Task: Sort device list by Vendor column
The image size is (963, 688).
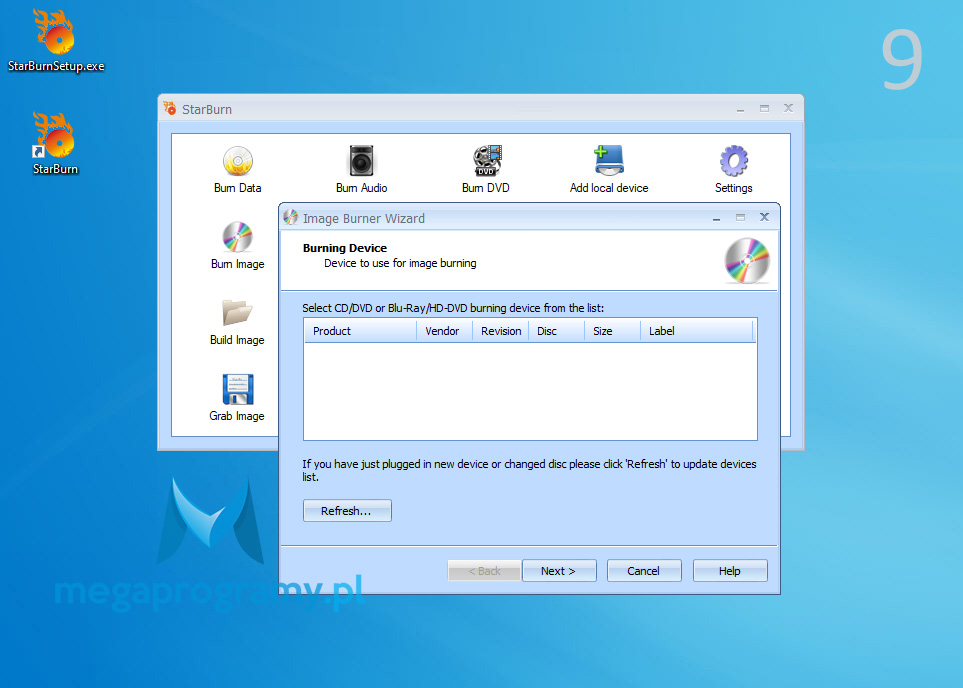Action: coord(444,331)
